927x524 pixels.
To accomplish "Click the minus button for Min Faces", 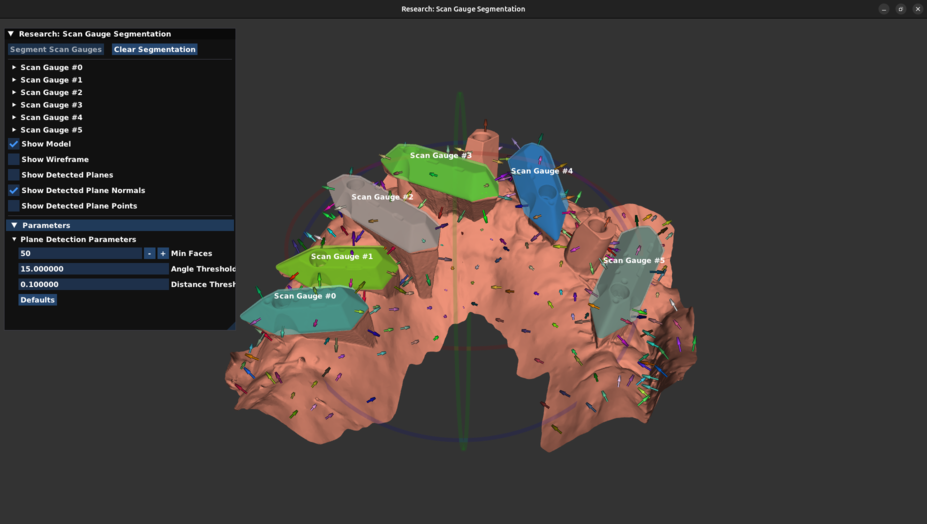I will (x=150, y=254).
